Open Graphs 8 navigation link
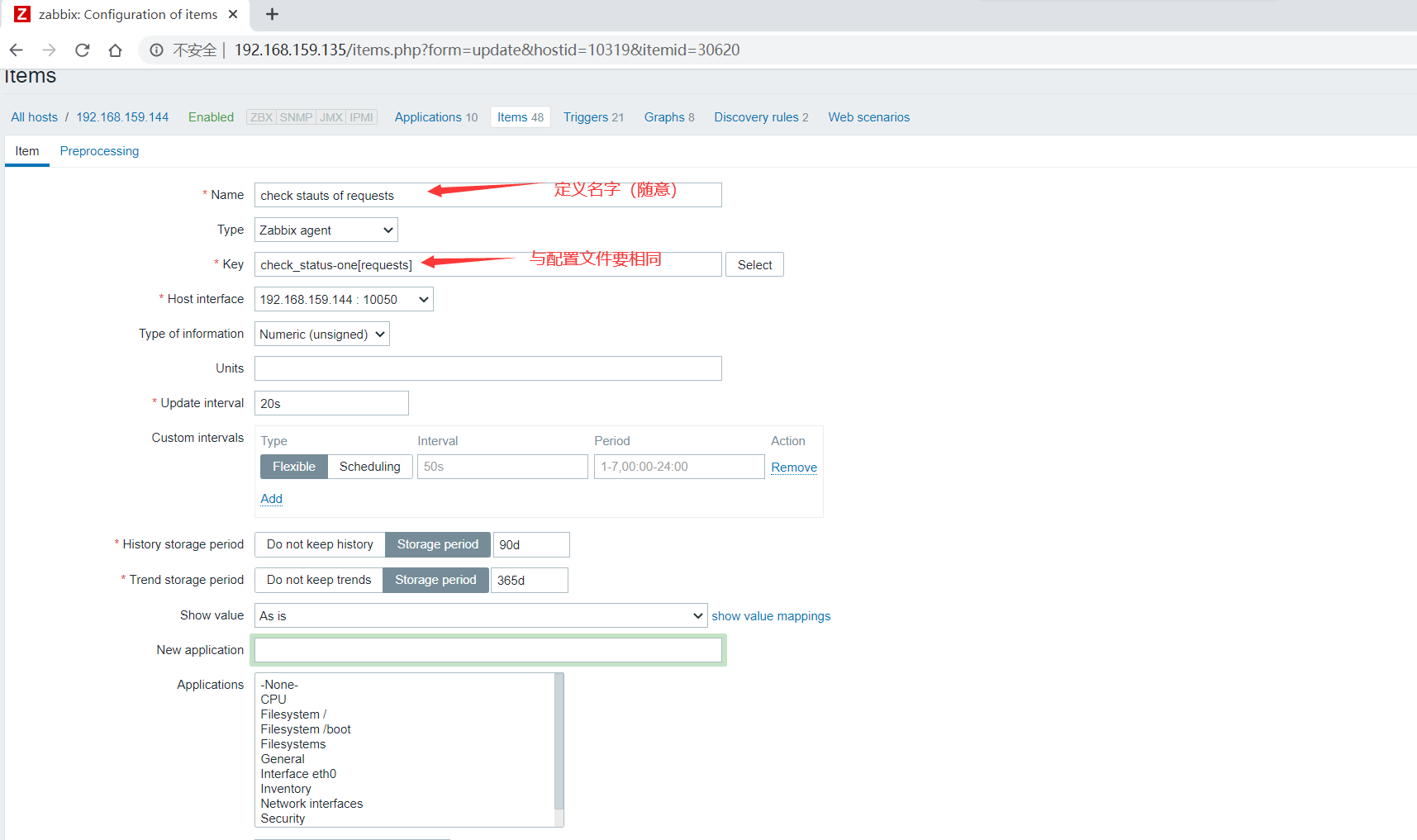 coord(669,117)
